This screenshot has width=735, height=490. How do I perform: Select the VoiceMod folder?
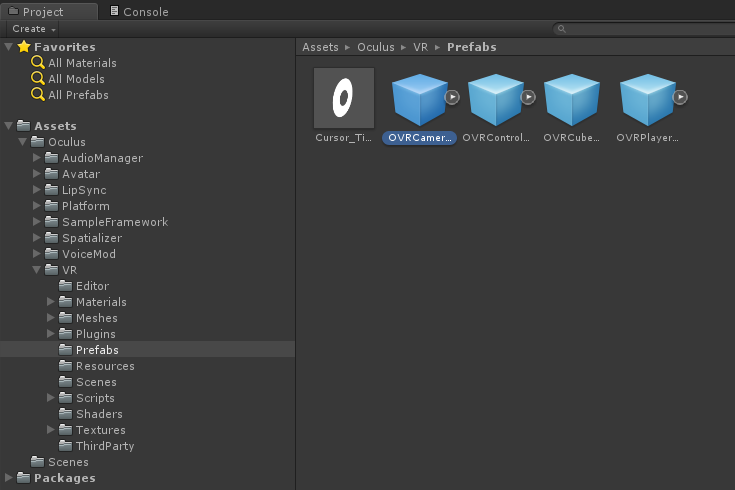[89, 254]
